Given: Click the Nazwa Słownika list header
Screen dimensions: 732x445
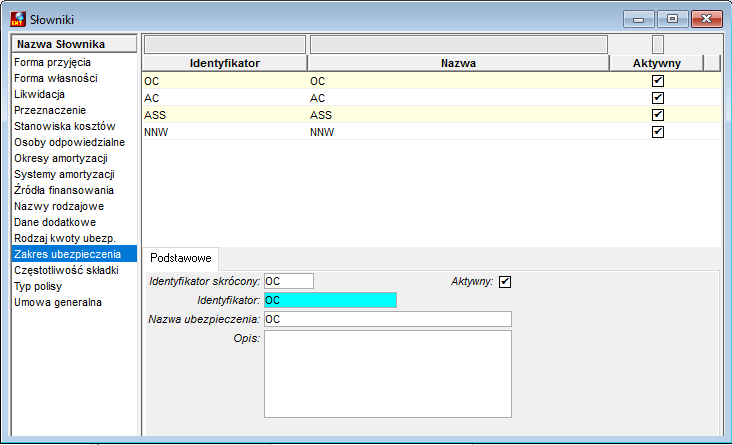Looking at the screenshot, I should [x=74, y=44].
